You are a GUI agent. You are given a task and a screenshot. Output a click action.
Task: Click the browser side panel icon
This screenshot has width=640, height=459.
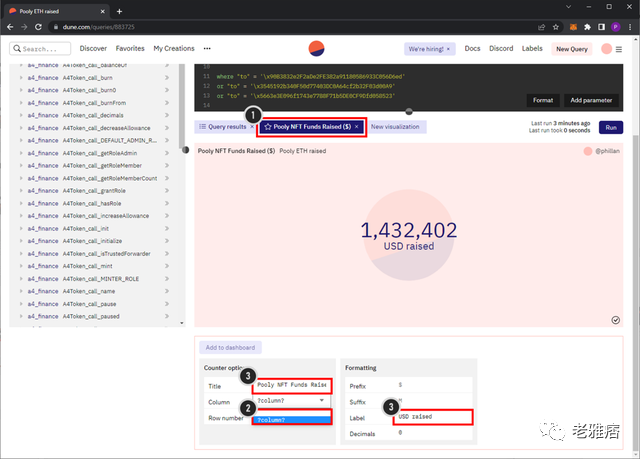[x=601, y=27]
